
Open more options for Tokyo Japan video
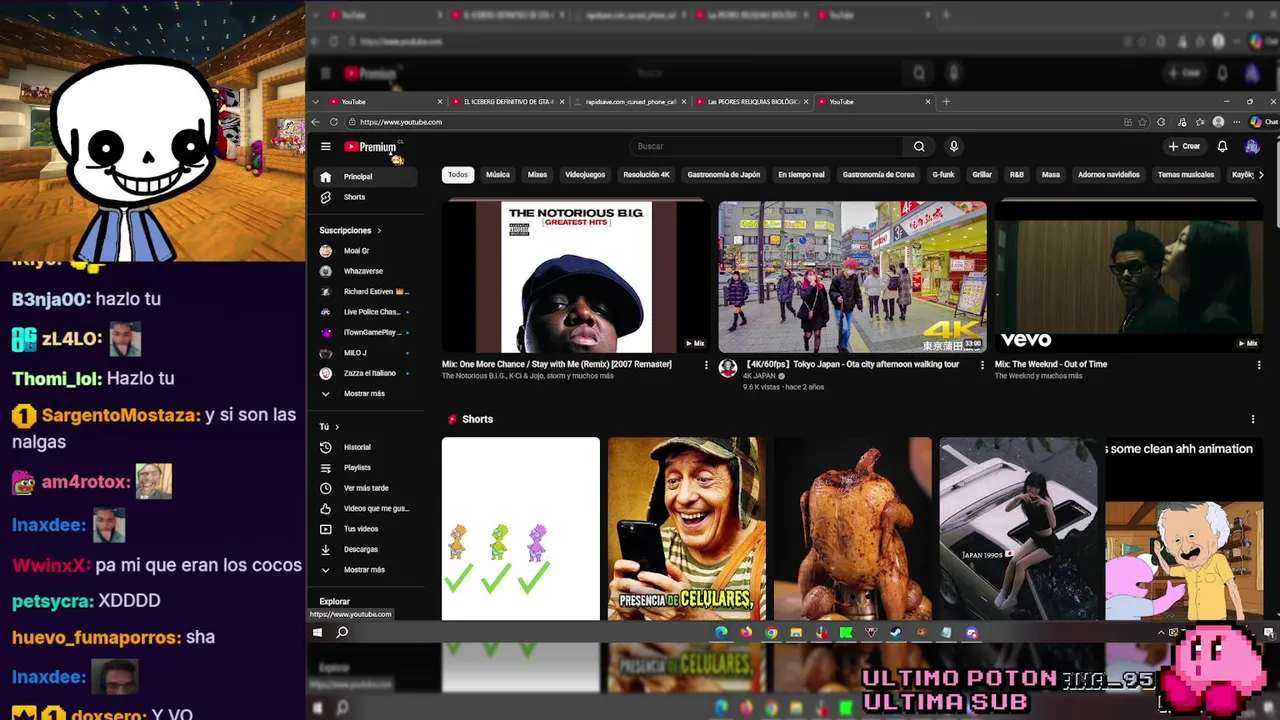click(x=982, y=365)
